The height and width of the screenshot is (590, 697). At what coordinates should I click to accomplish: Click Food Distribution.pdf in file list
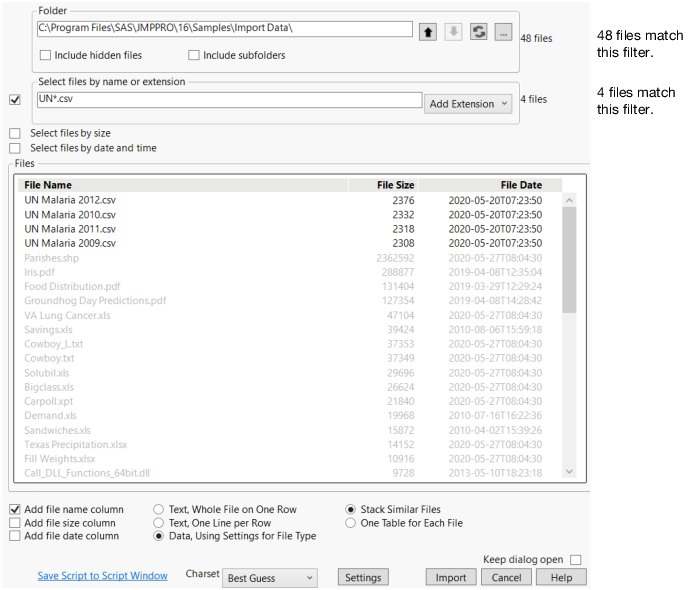[x=72, y=286]
